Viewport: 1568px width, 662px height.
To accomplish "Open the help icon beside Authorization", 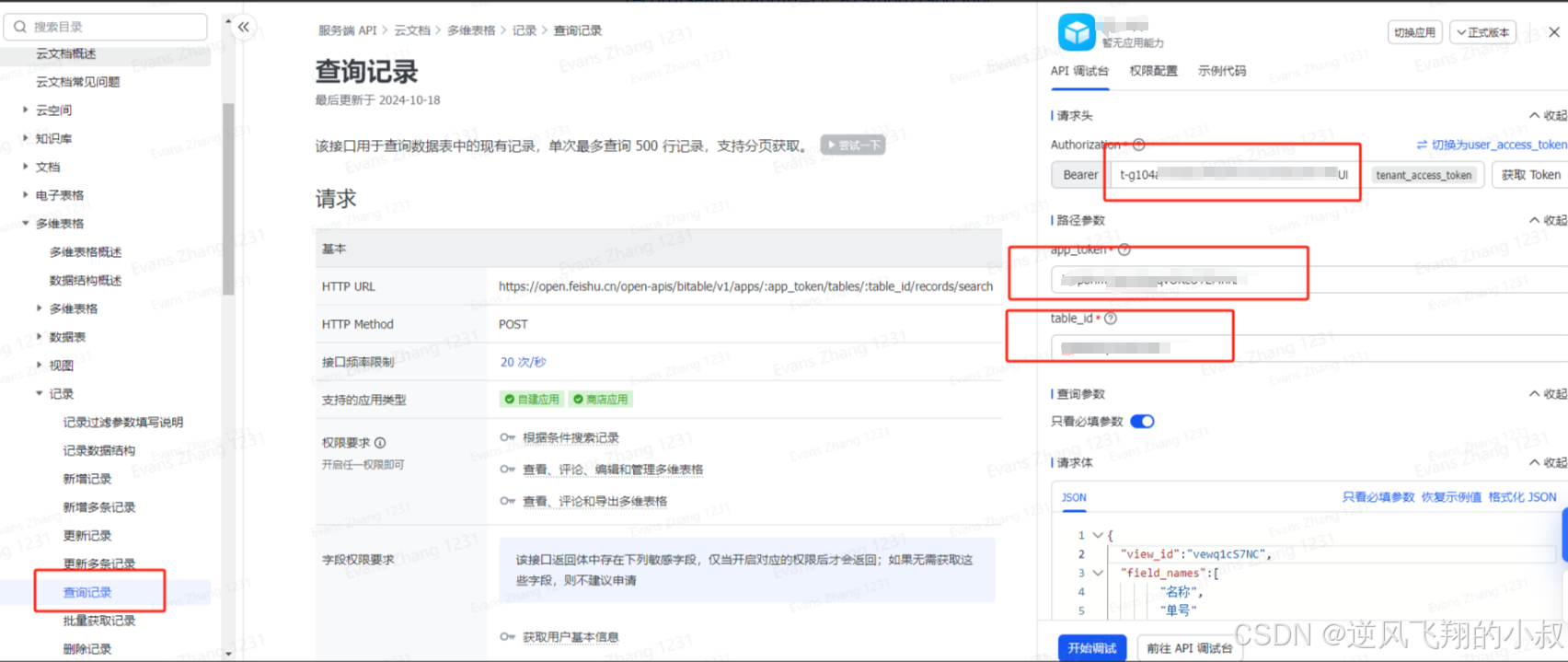I will pyautogui.click(x=1138, y=145).
